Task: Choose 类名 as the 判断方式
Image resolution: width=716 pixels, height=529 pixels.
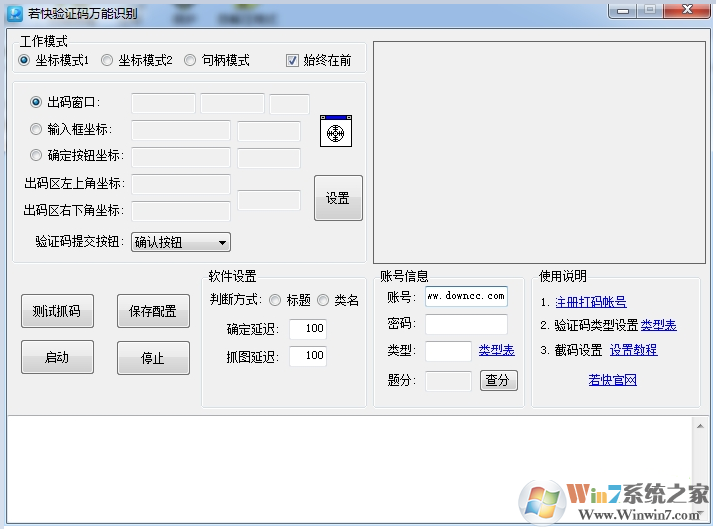Action: 323,300
